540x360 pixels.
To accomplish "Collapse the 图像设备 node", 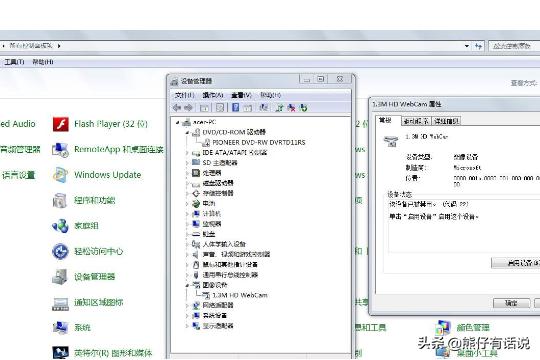I will (187, 285).
